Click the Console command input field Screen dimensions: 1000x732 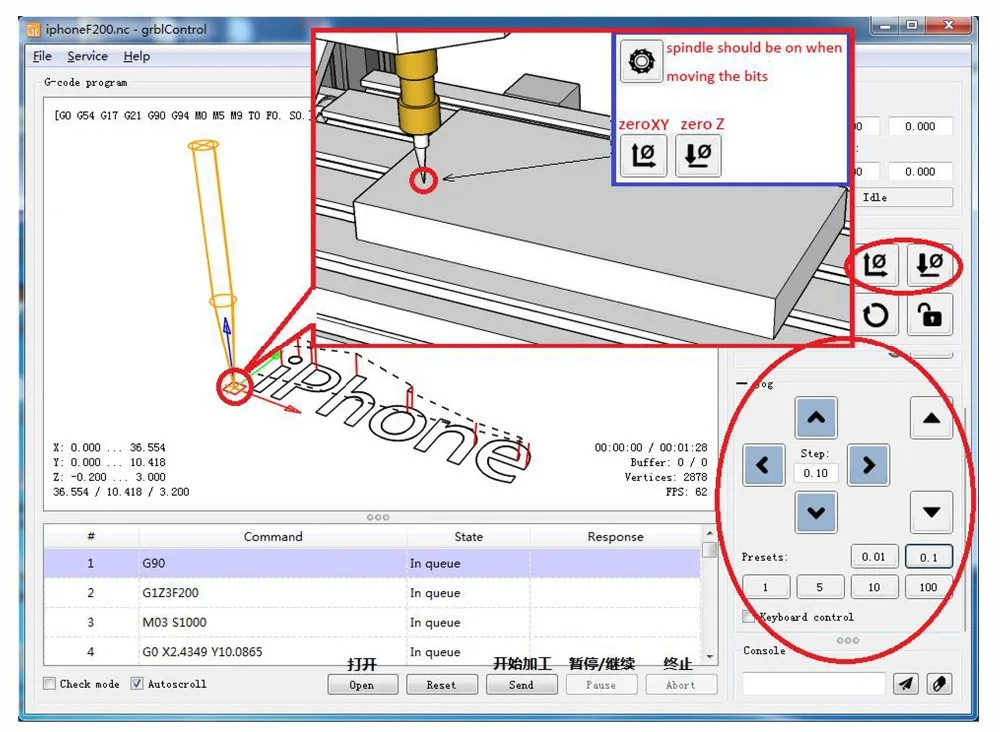coord(814,684)
